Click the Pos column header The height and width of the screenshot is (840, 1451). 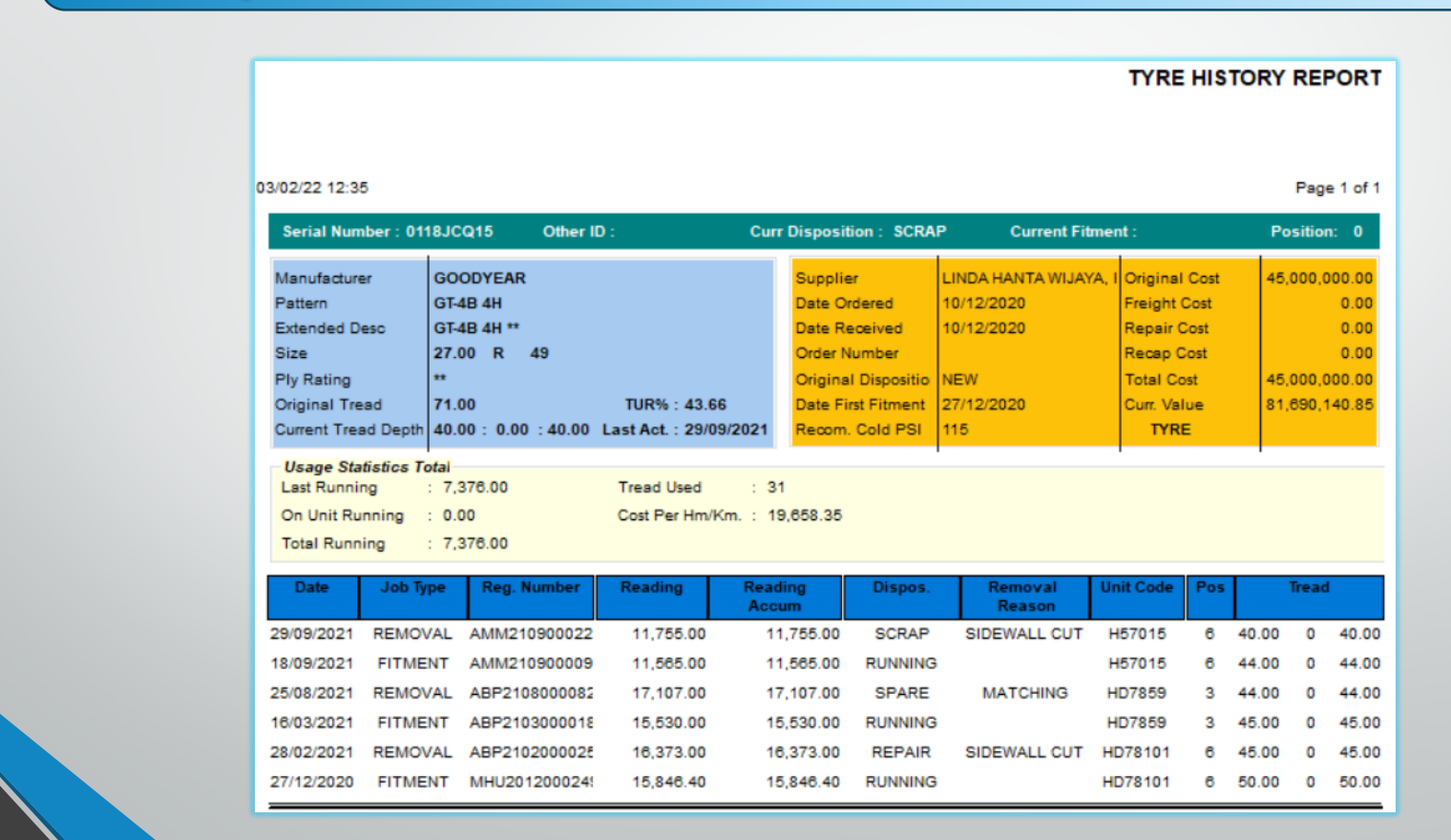click(x=1210, y=597)
